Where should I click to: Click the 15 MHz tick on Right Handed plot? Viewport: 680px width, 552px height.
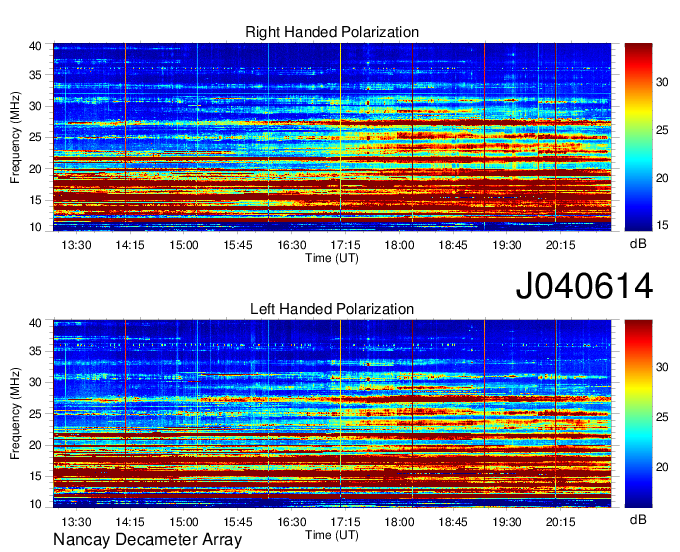36,200
